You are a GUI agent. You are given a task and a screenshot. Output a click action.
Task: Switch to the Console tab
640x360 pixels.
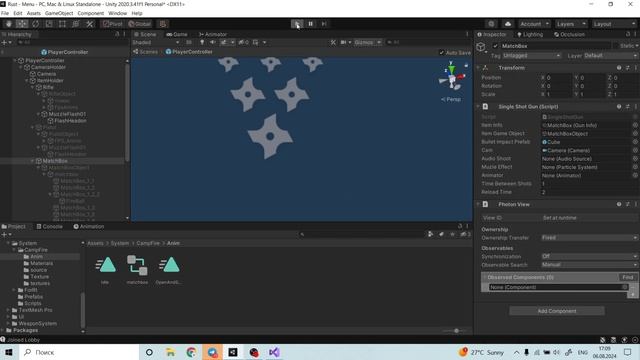point(49,227)
